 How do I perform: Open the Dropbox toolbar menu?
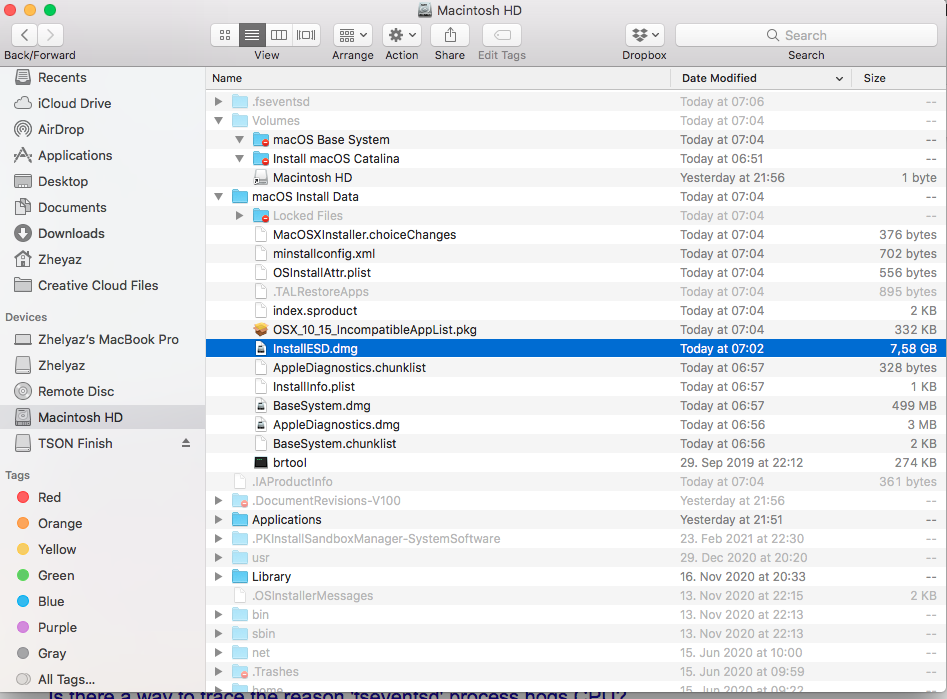644,35
